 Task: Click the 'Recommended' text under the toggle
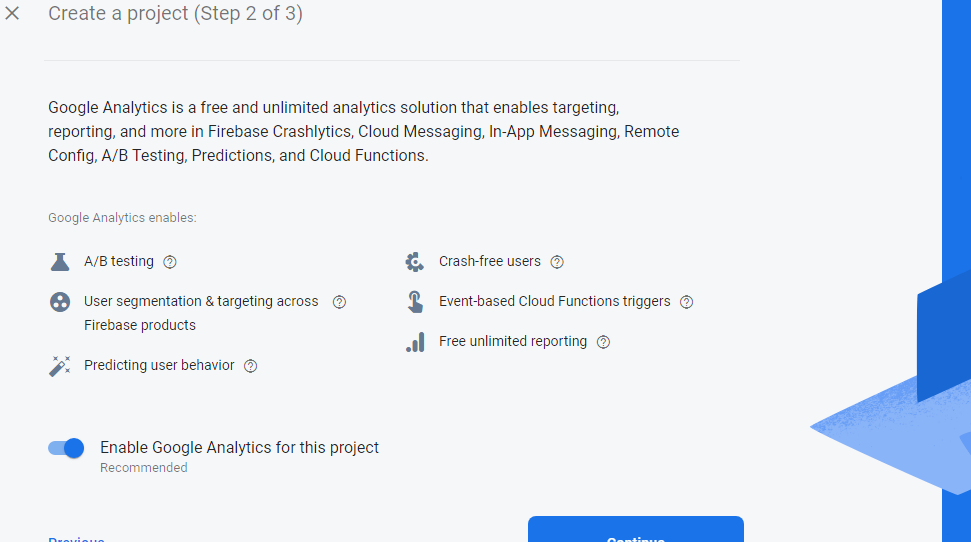(x=144, y=468)
